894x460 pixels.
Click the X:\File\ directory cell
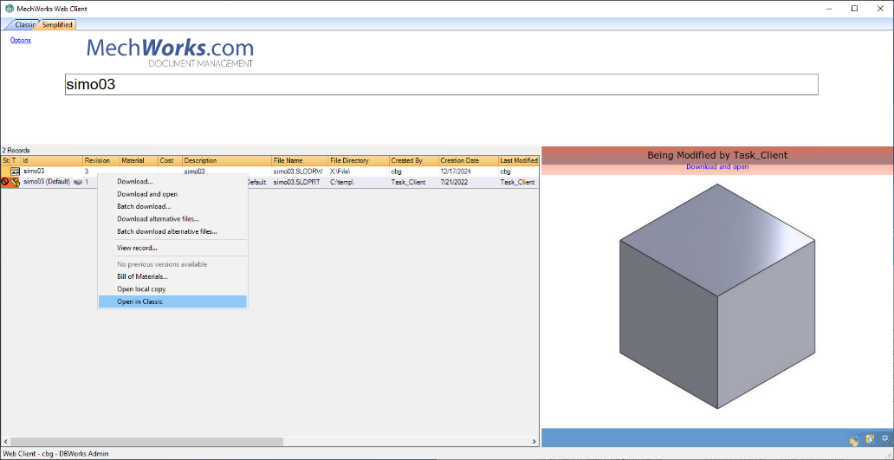point(340,171)
